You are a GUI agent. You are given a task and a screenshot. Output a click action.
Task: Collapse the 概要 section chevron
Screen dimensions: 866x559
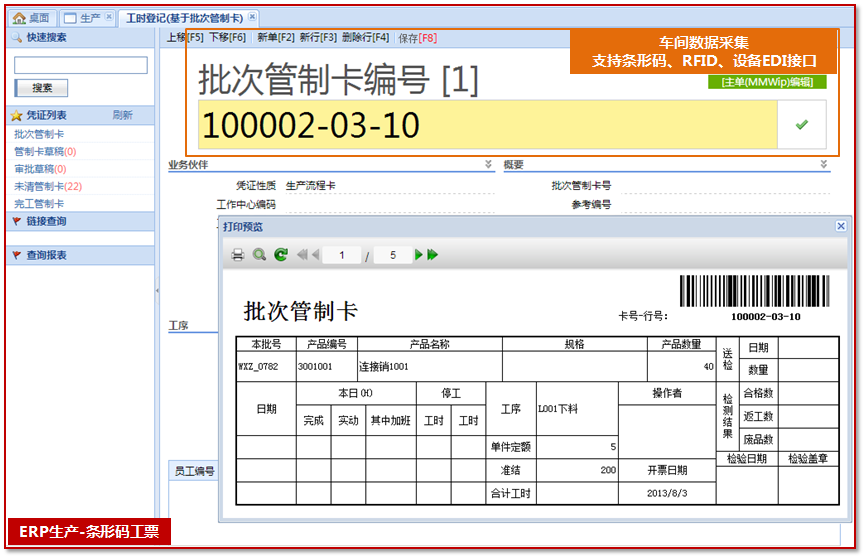pos(823,164)
